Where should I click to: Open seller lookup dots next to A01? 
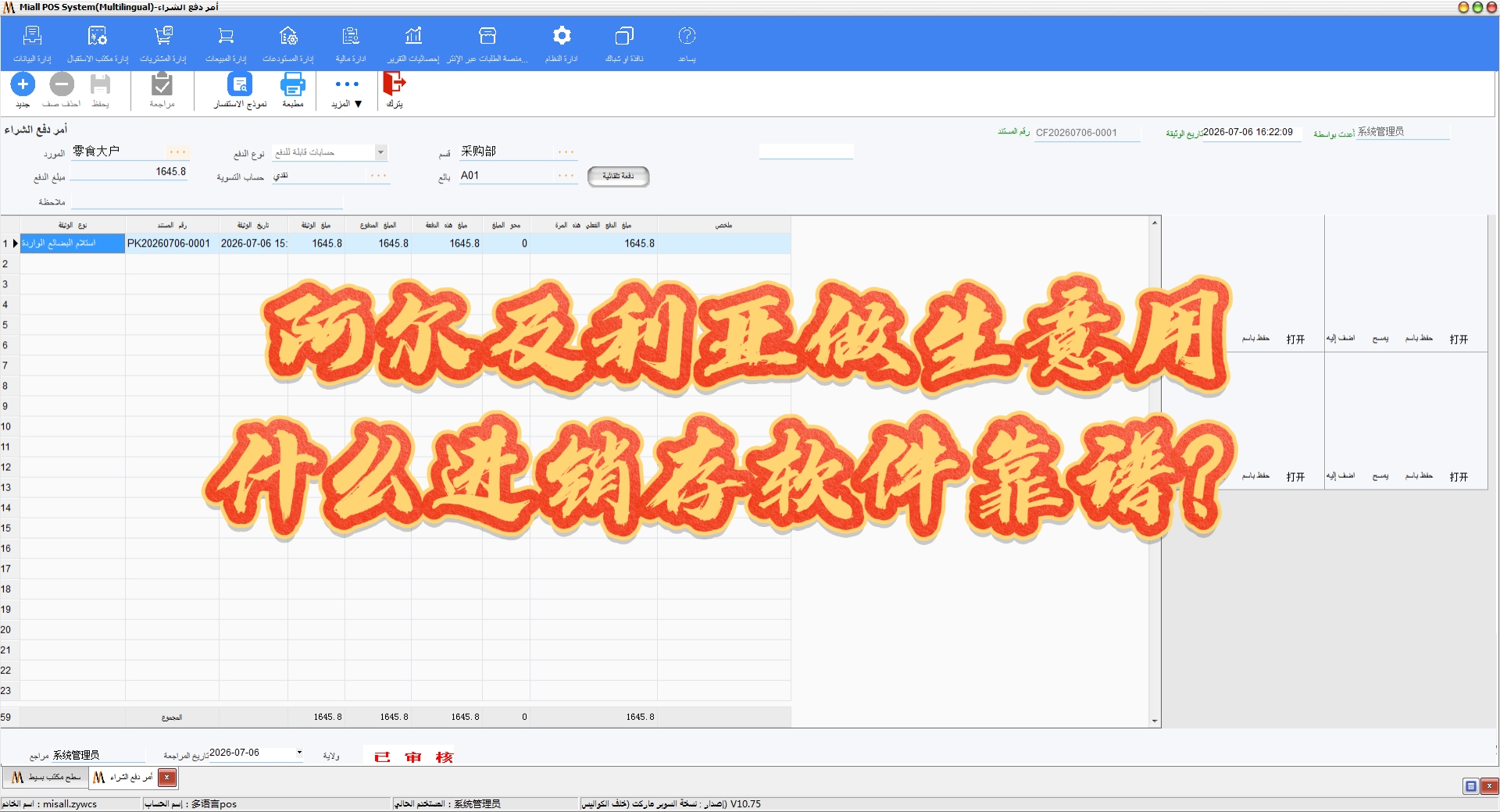[566, 176]
